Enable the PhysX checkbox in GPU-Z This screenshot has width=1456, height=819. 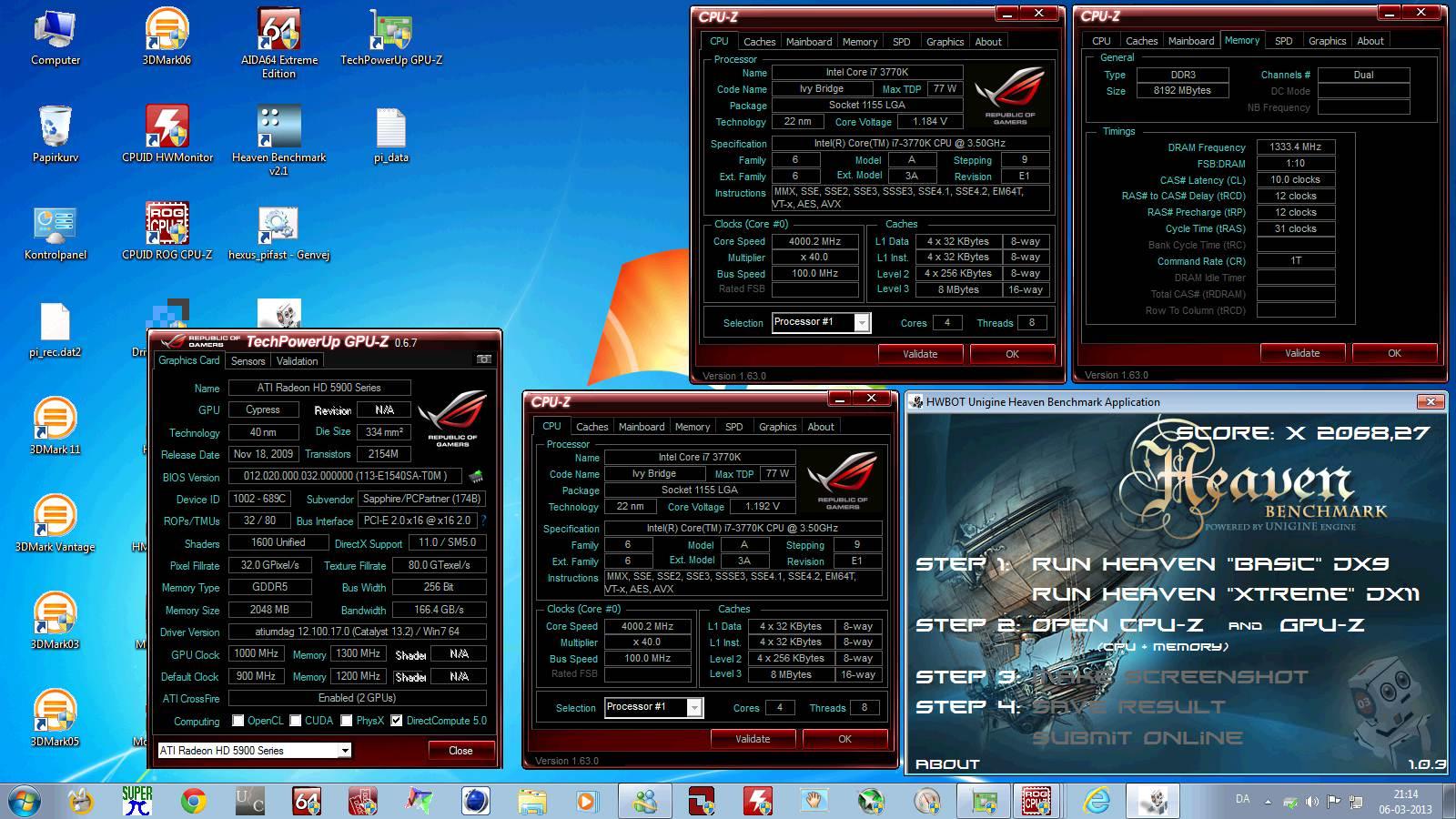347,721
